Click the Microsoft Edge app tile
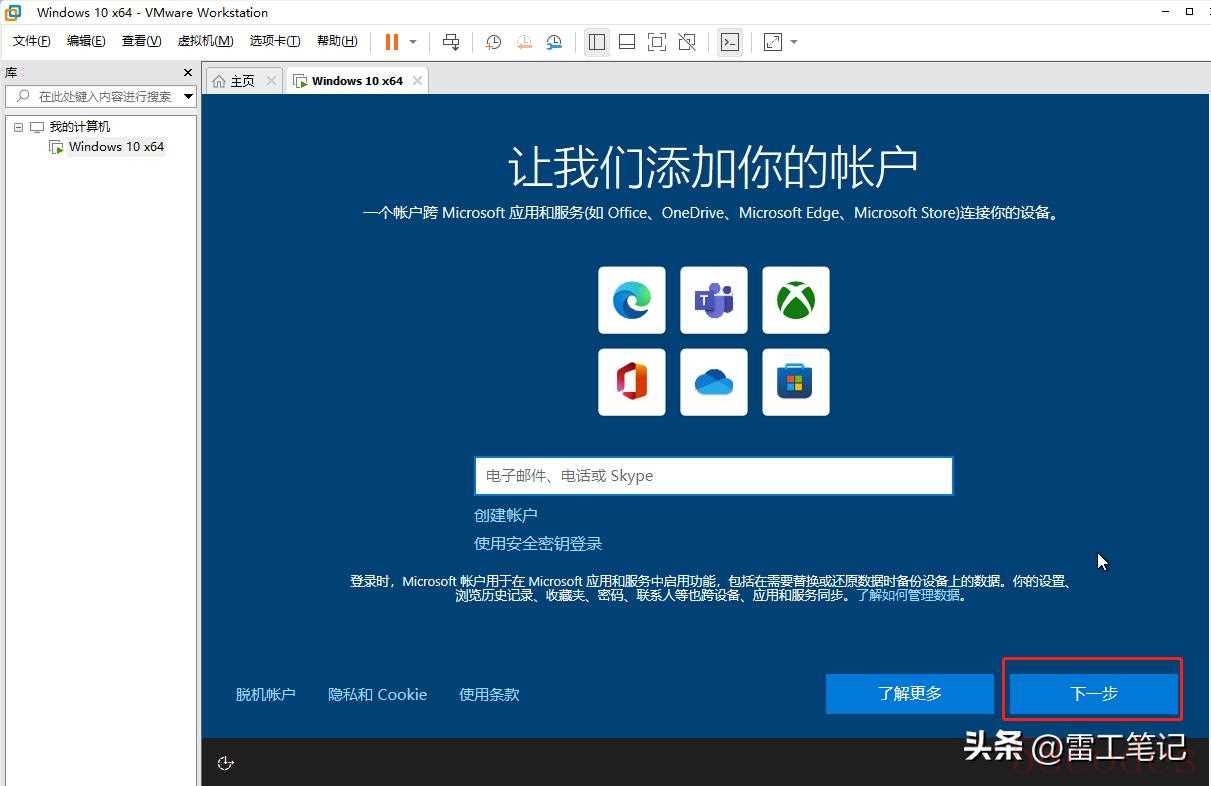Viewport: 1211px width, 786px height. (631, 300)
